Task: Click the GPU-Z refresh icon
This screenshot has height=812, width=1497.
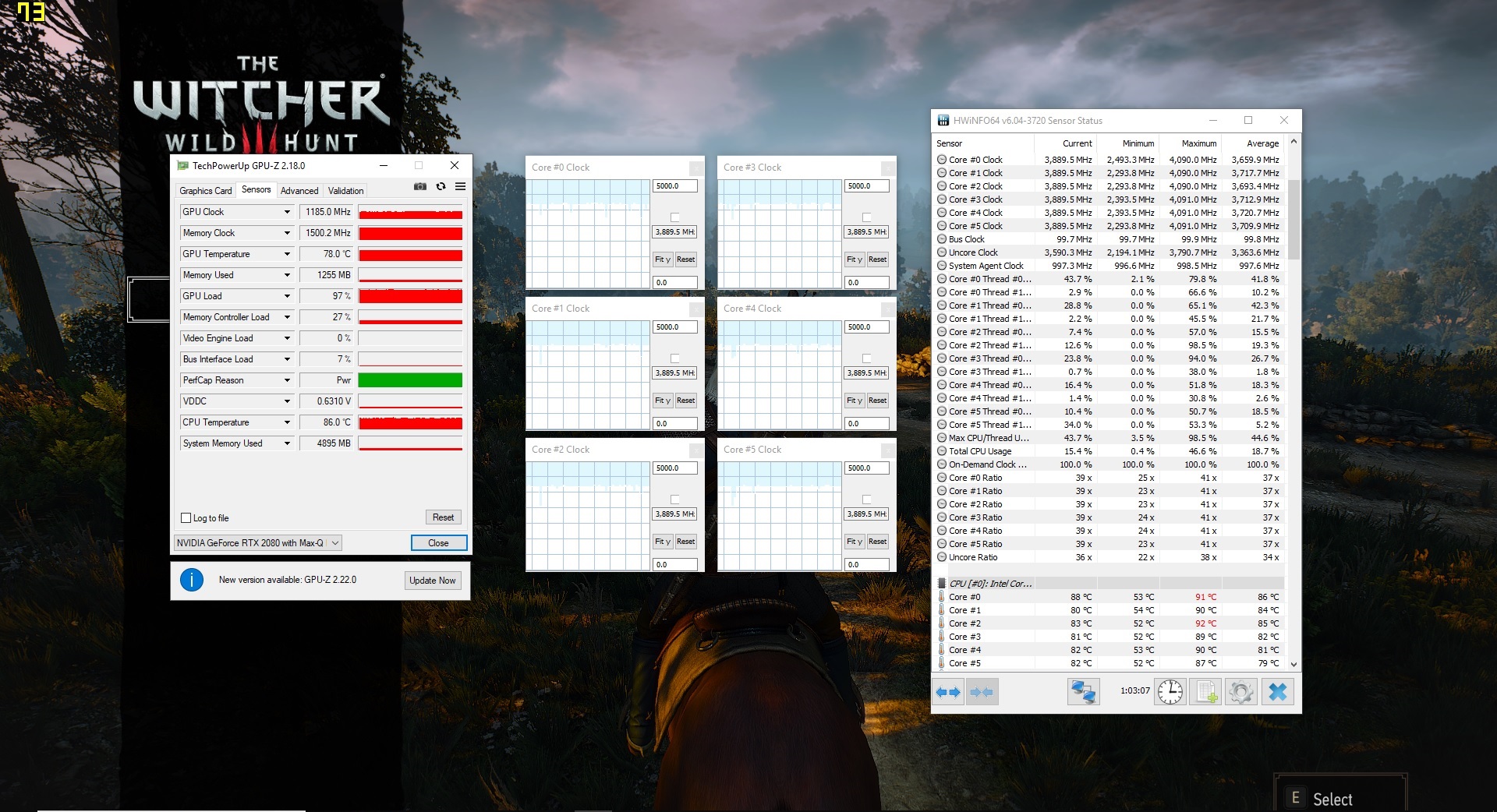Action: pyautogui.click(x=441, y=187)
